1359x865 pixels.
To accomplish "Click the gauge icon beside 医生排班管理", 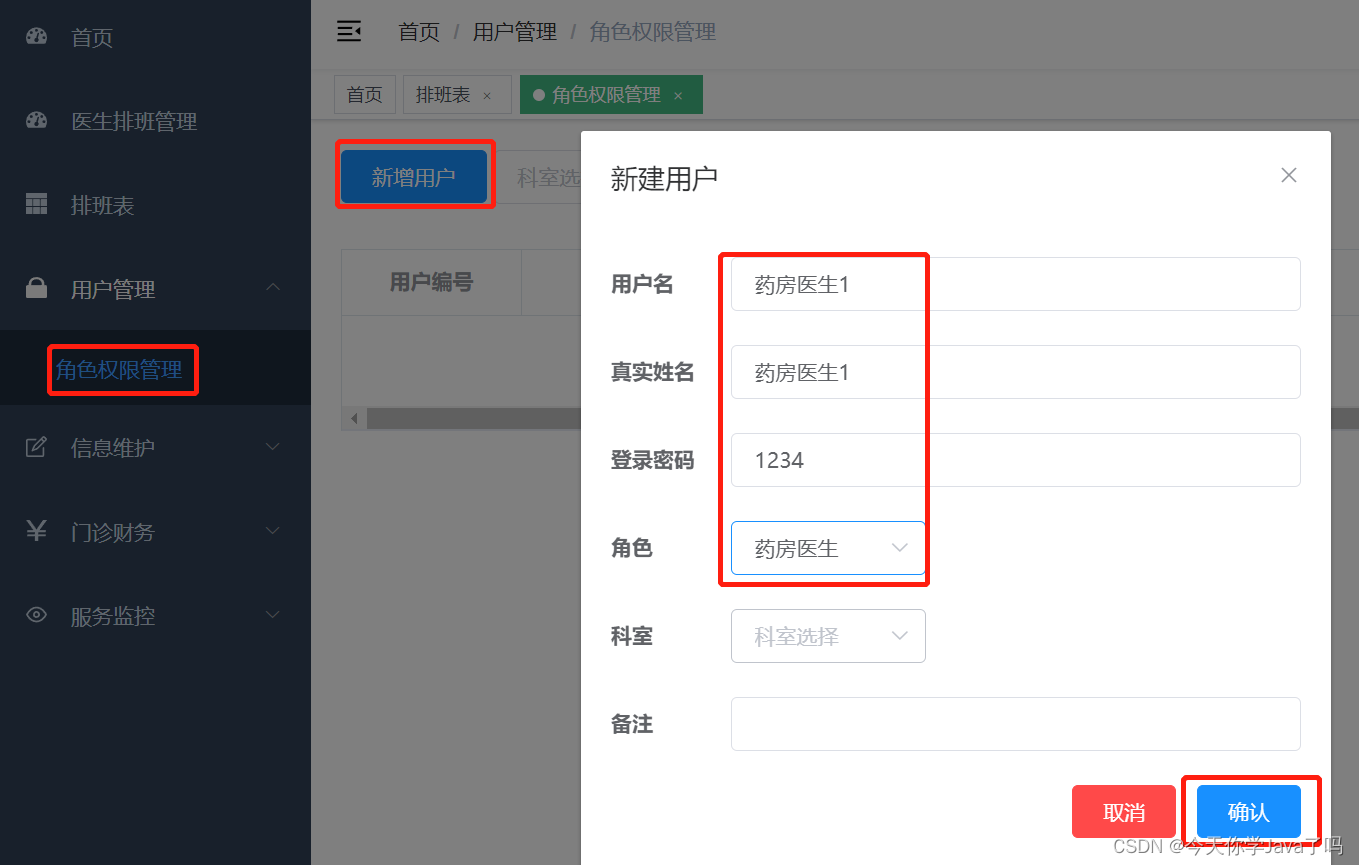I will (x=36, y=121).
